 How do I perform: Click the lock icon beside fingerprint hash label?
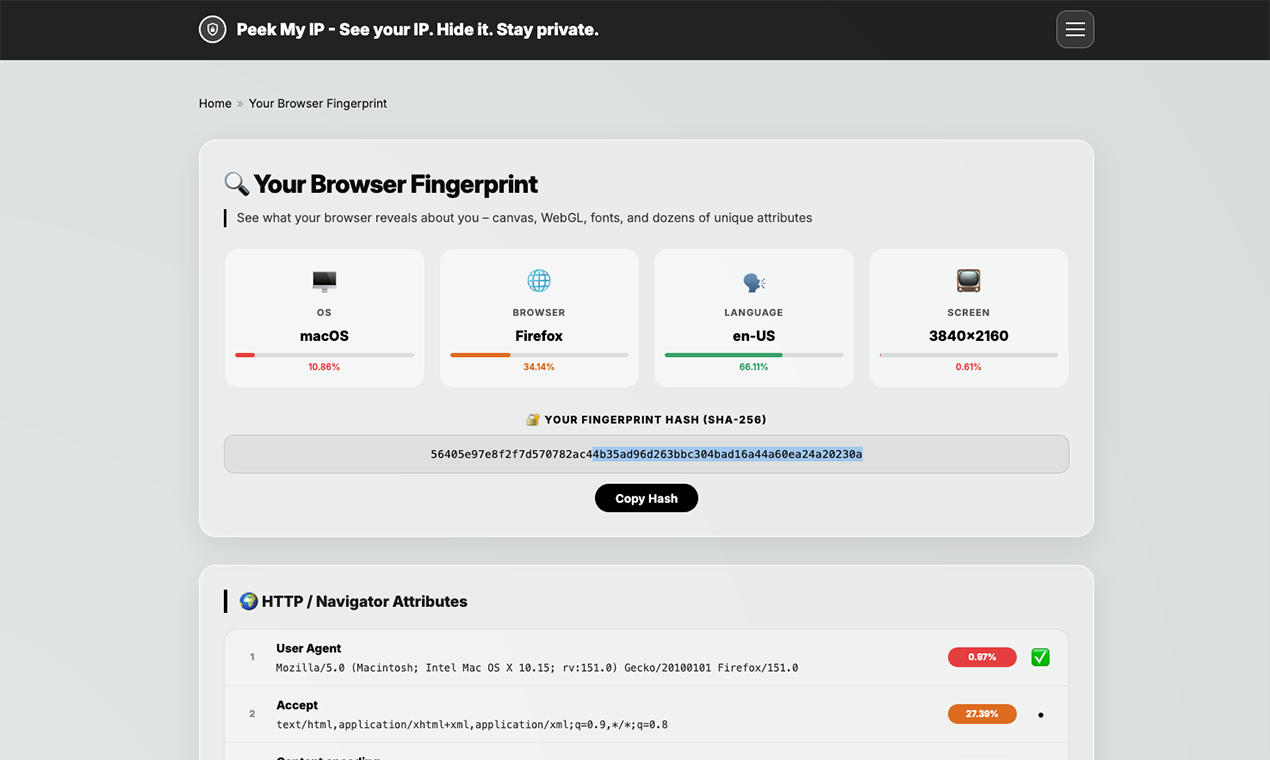[533, 420]
